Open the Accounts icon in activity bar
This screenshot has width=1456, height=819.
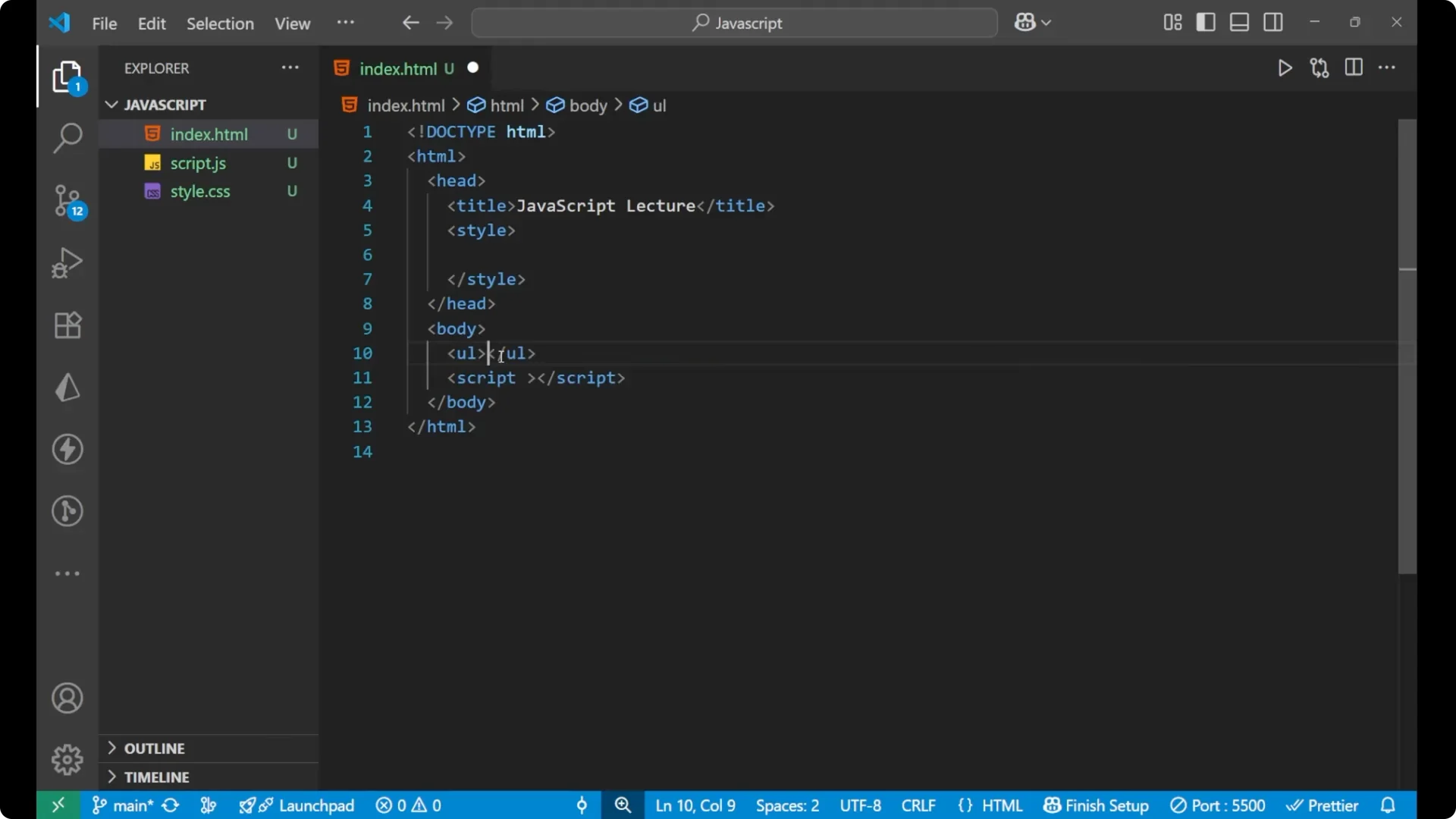coord(67,698)
